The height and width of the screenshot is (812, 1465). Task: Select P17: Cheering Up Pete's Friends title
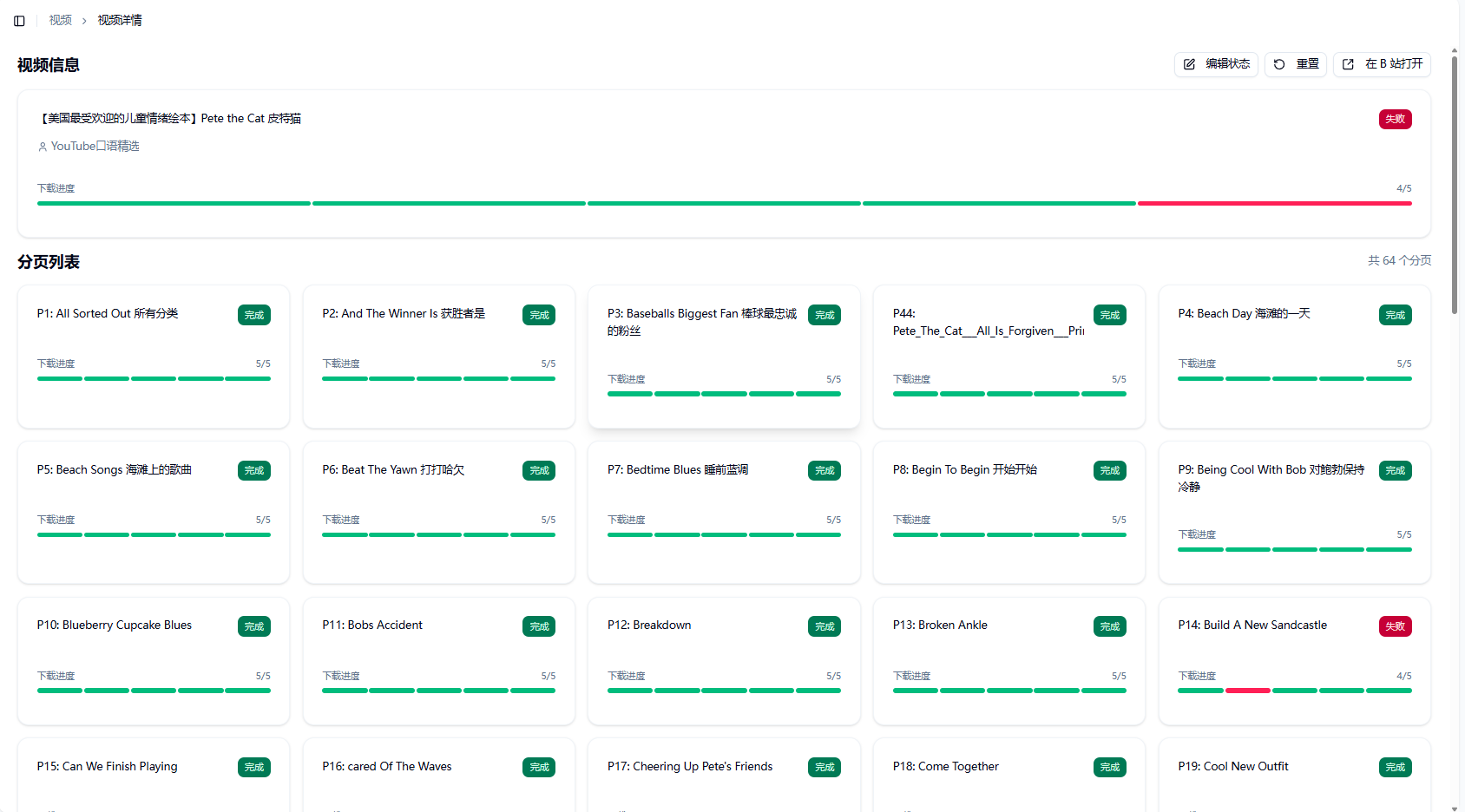click(690, 767)
